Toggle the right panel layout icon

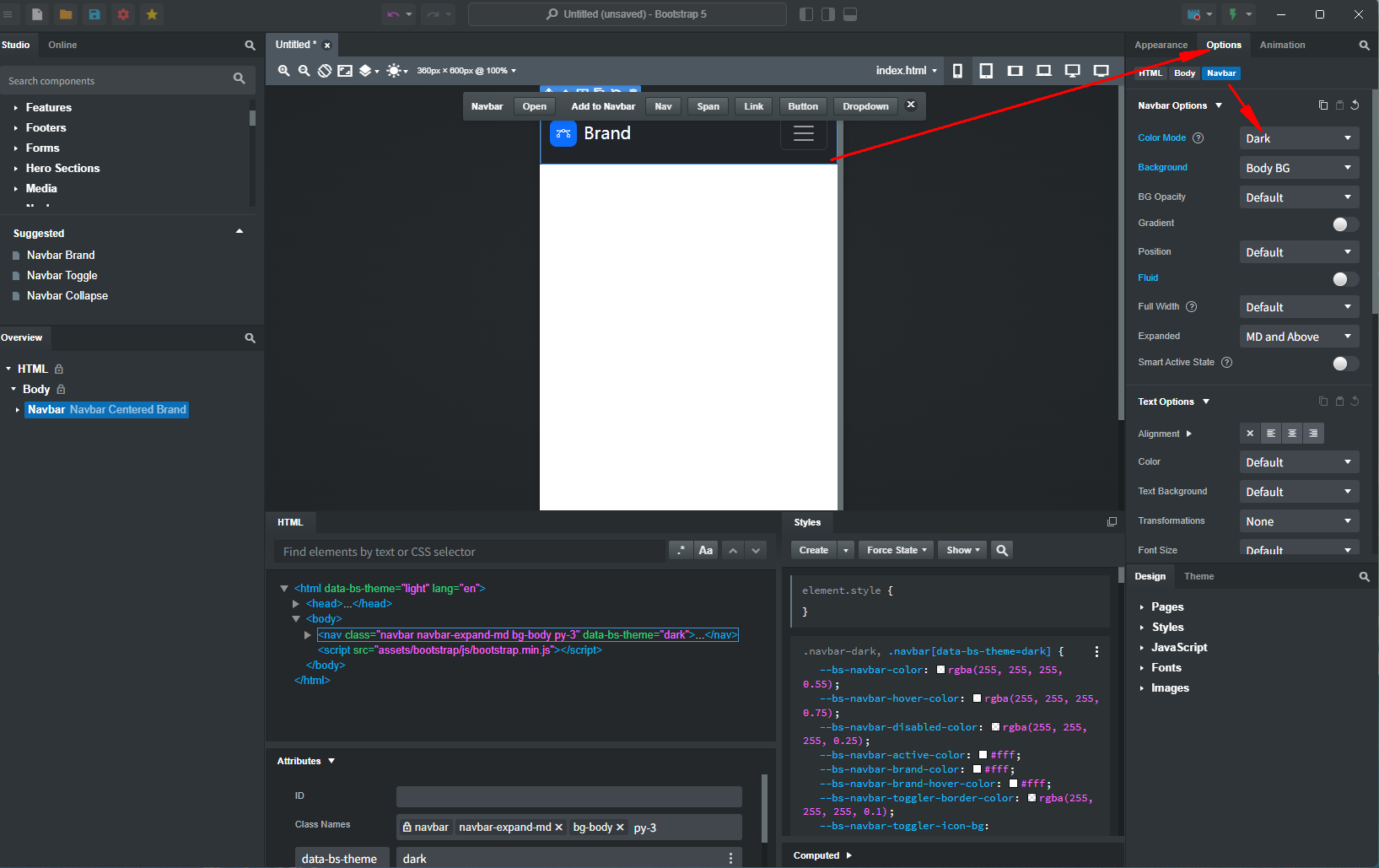click(828, 14)
